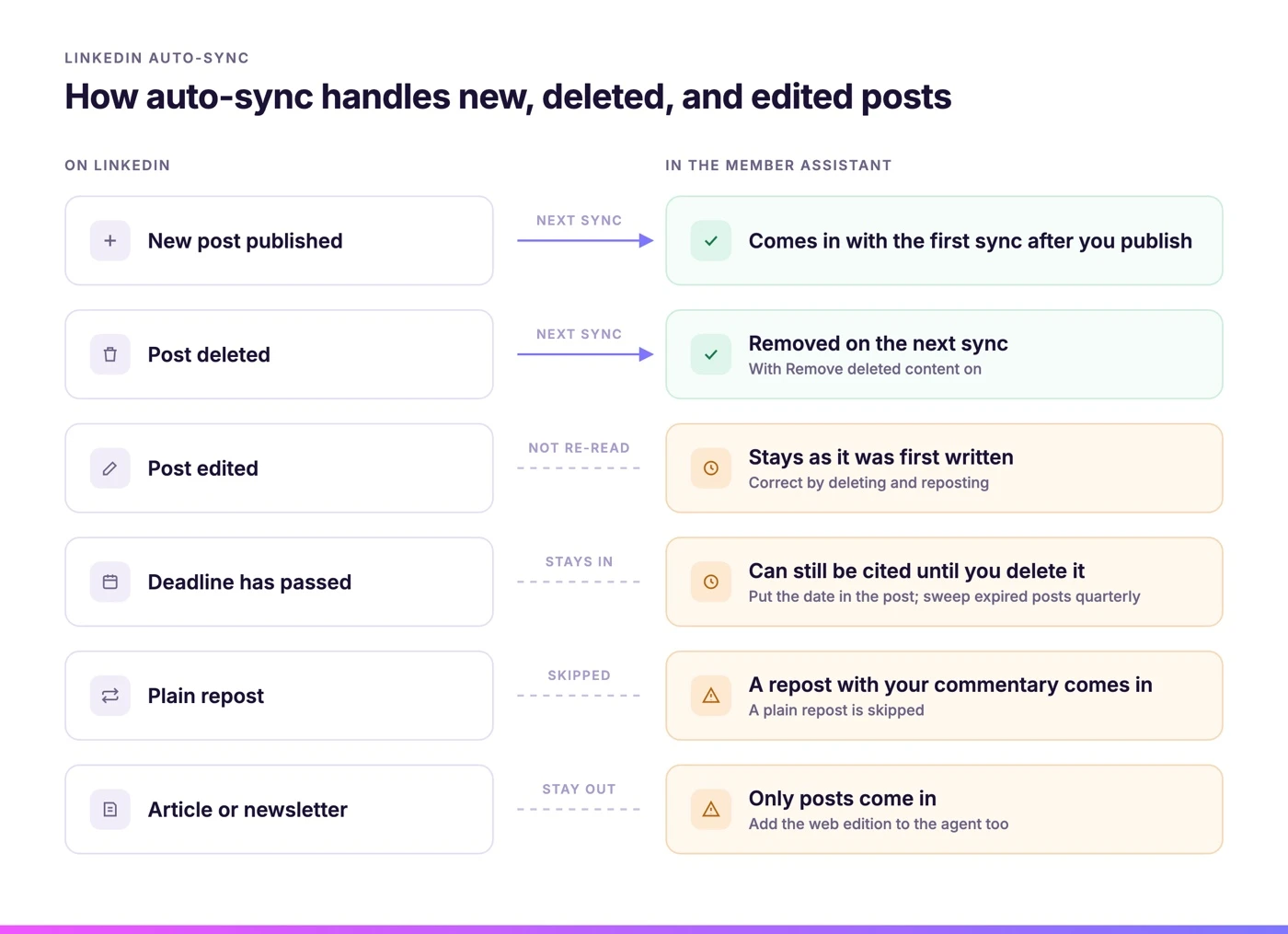Click the STAYS IN connector label
Image resolution: width=1288 pixels, height=934 pixels.
coord(579,561)
